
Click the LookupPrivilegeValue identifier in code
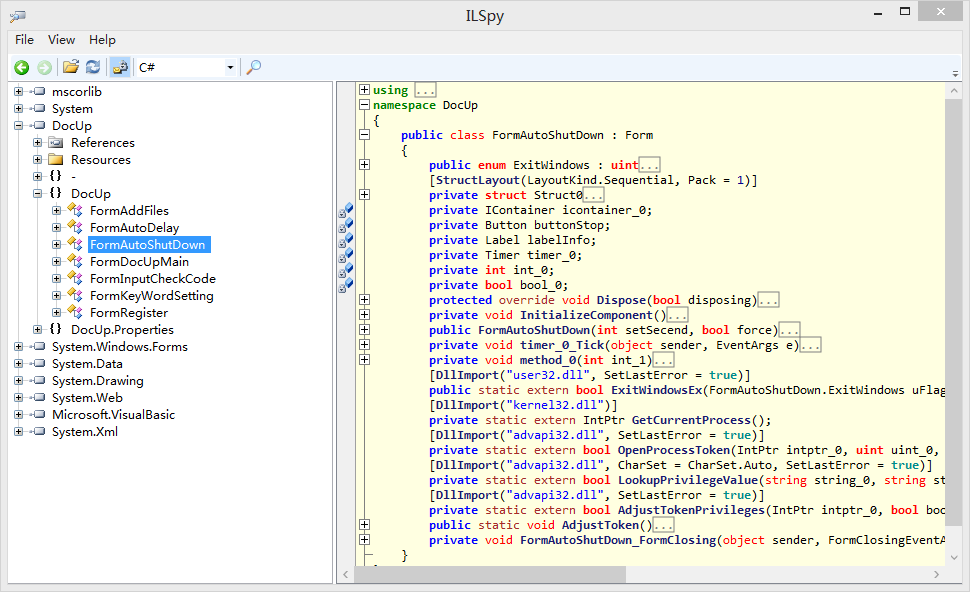click(x=688, y=480)
